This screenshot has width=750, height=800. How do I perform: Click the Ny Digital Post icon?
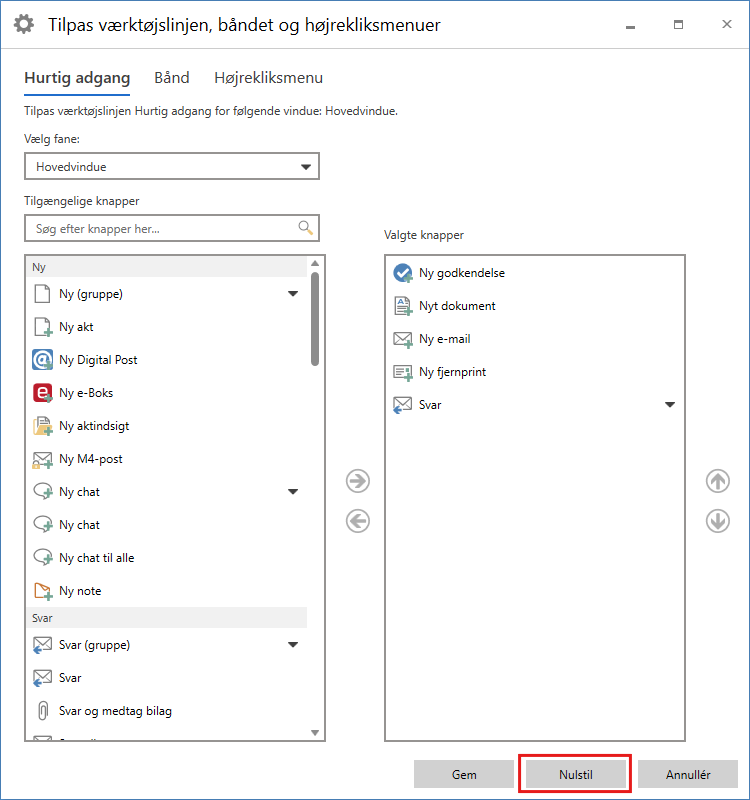point(42,360)
